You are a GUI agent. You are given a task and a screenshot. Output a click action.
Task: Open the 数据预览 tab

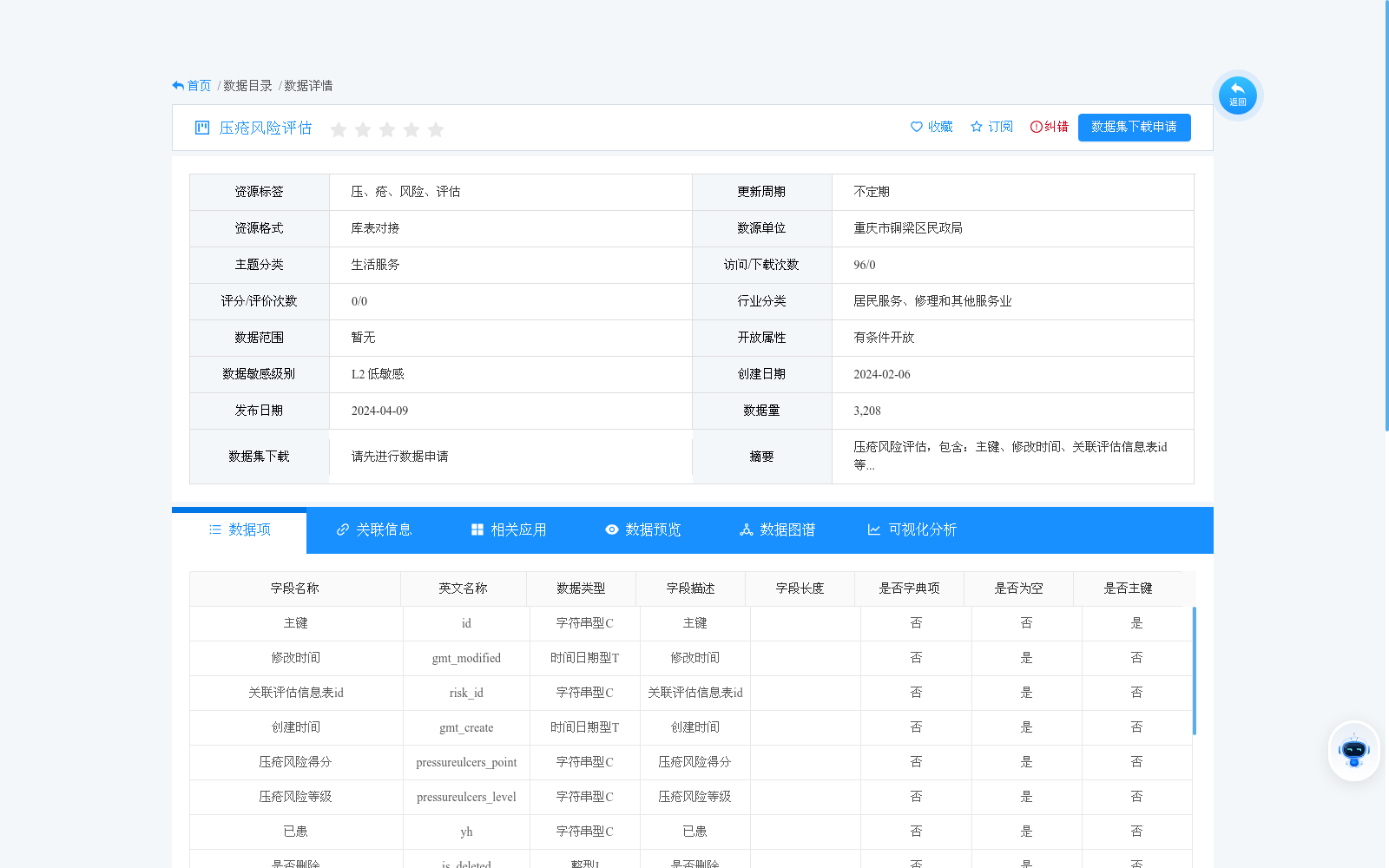642,530
